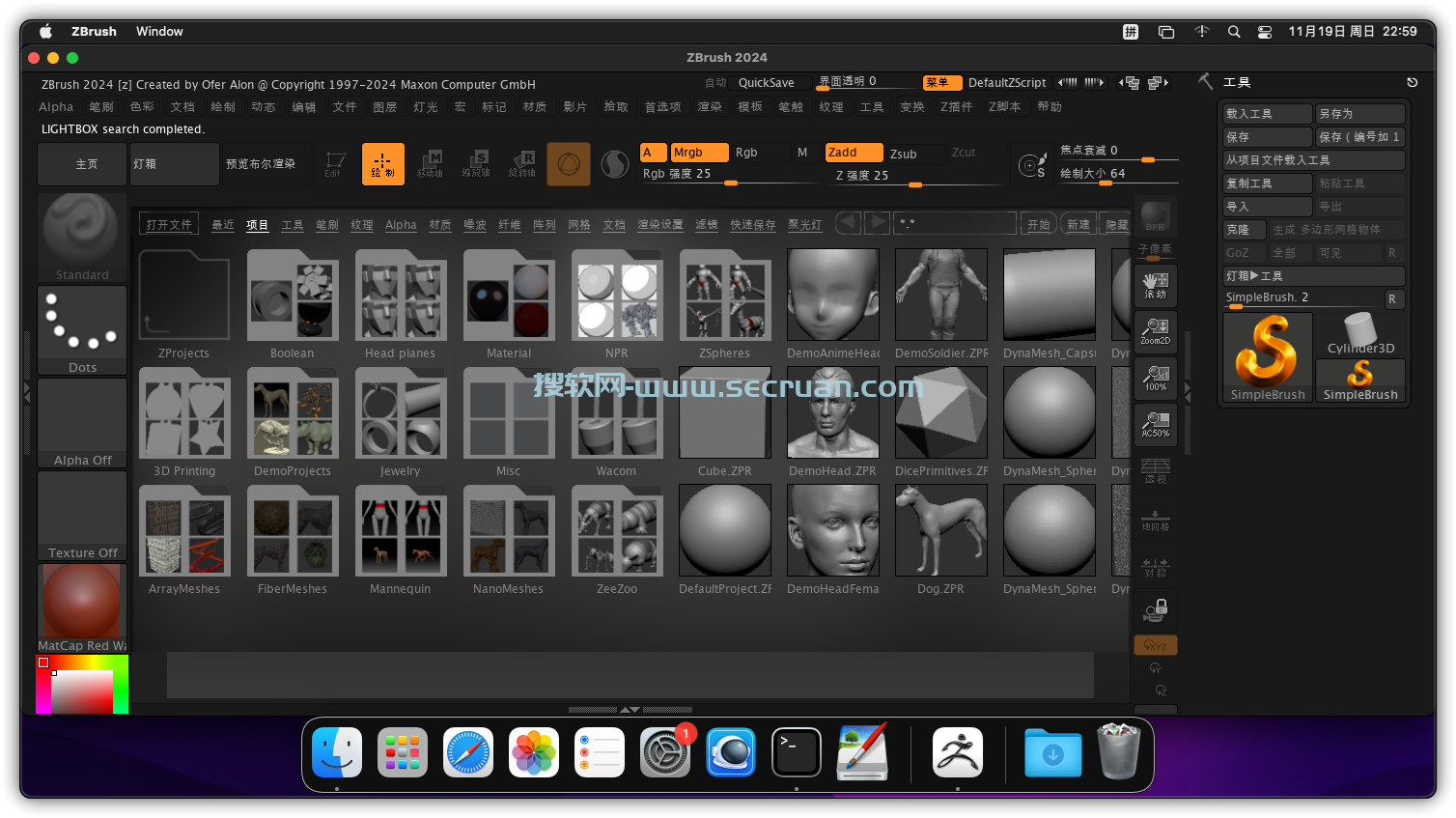Open the Dots stroke picker
The width and height of the screenshot is (1456, 818).
[x=82, y=330]
